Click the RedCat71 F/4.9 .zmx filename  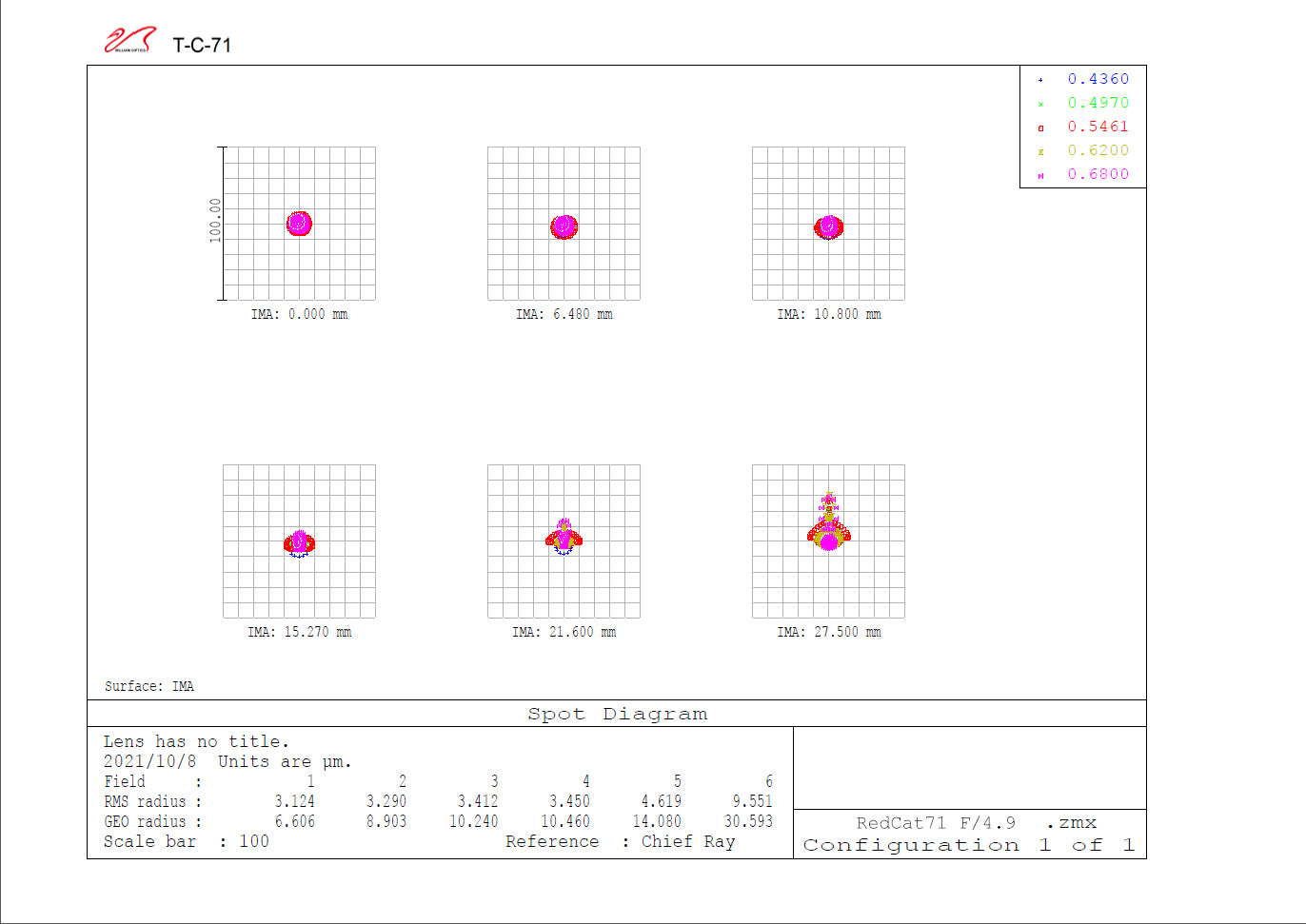(976, 823)
